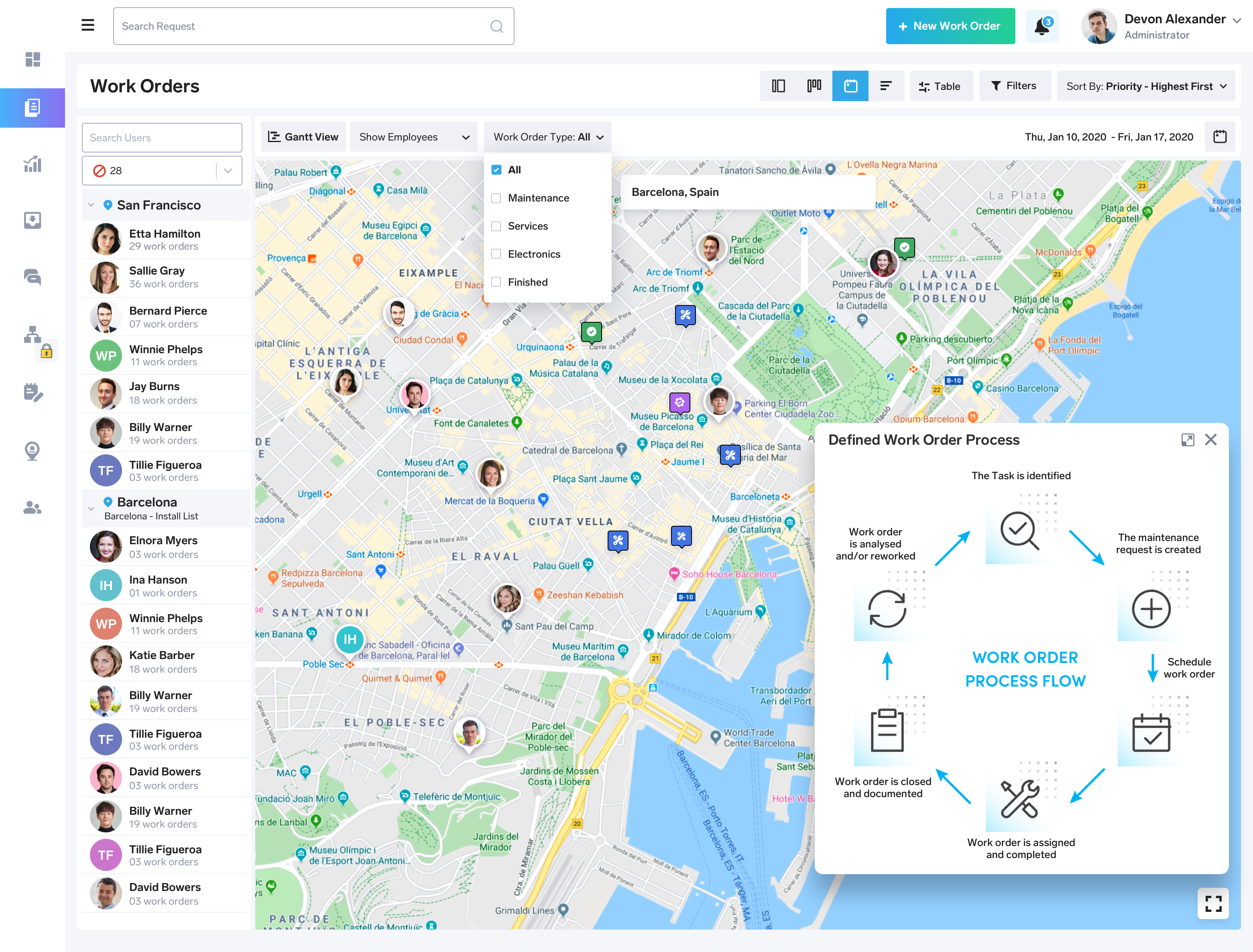
Task: Click the hamburger menu icon
Action: coord(88,26)
